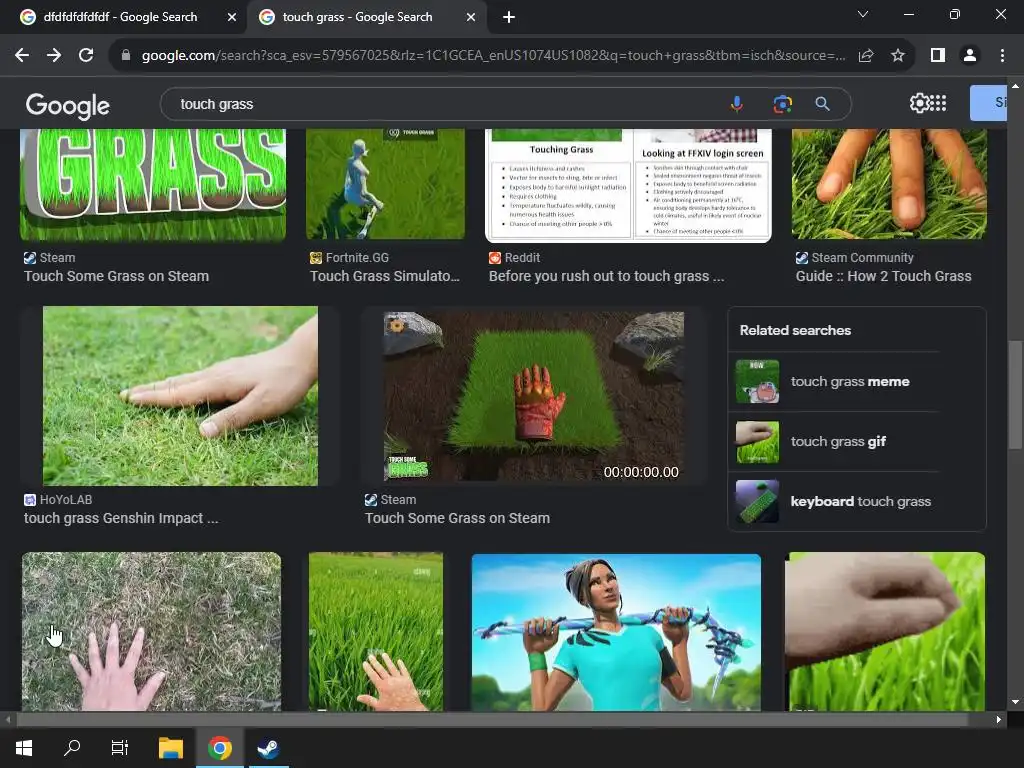Screen dimensions: 1024x768
Task: Open the hand in tall green grass image
Action: (x=376, y=632)
